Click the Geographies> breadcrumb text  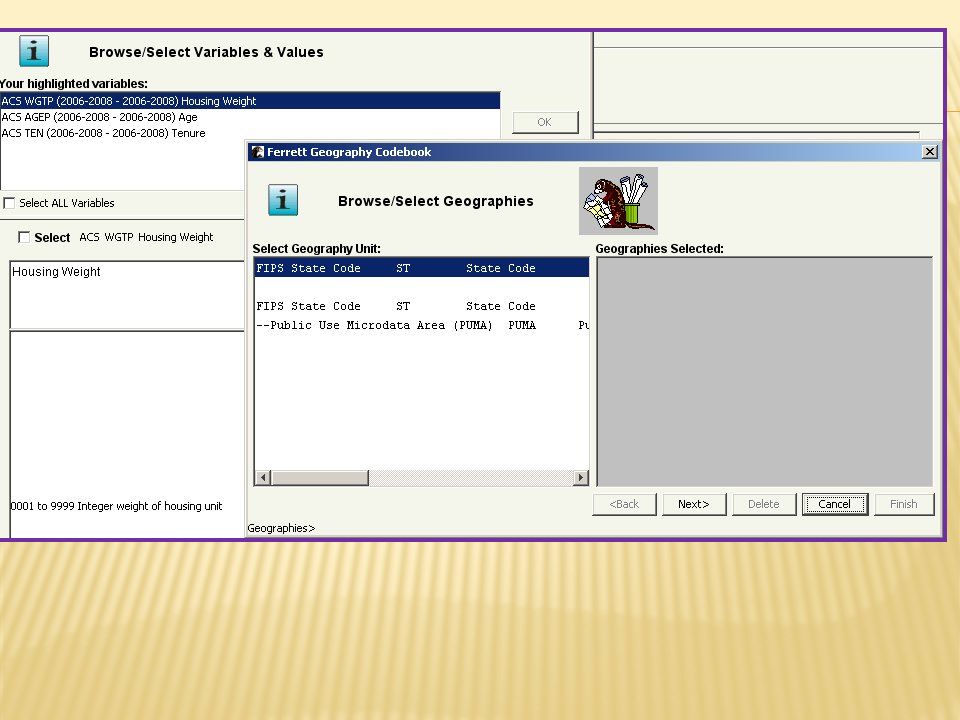(281, 528)
